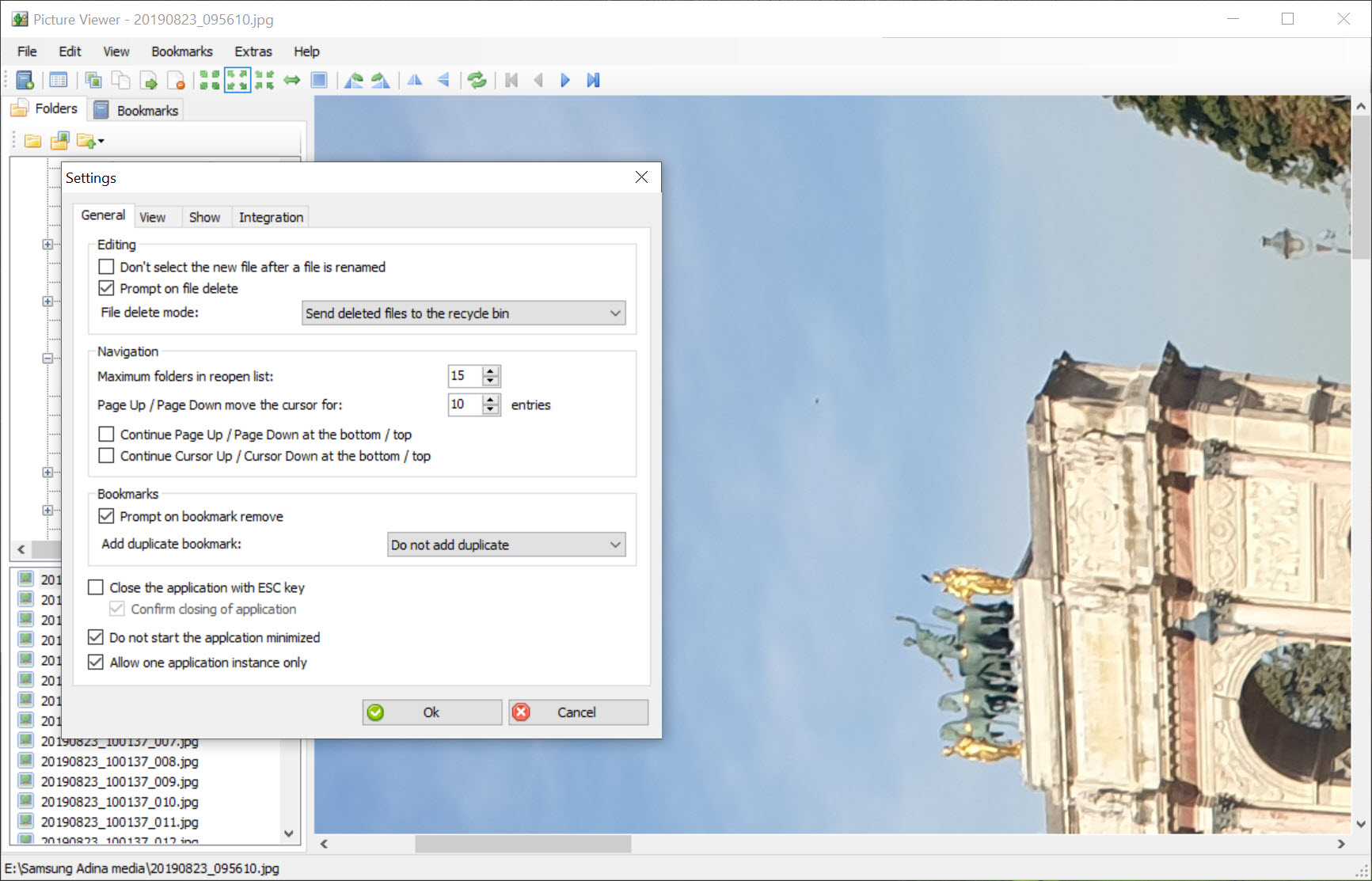Open the Add duplicate bookmark dropdown
The height and width of the screenshot is (881, 1372).
pos(506,545)
